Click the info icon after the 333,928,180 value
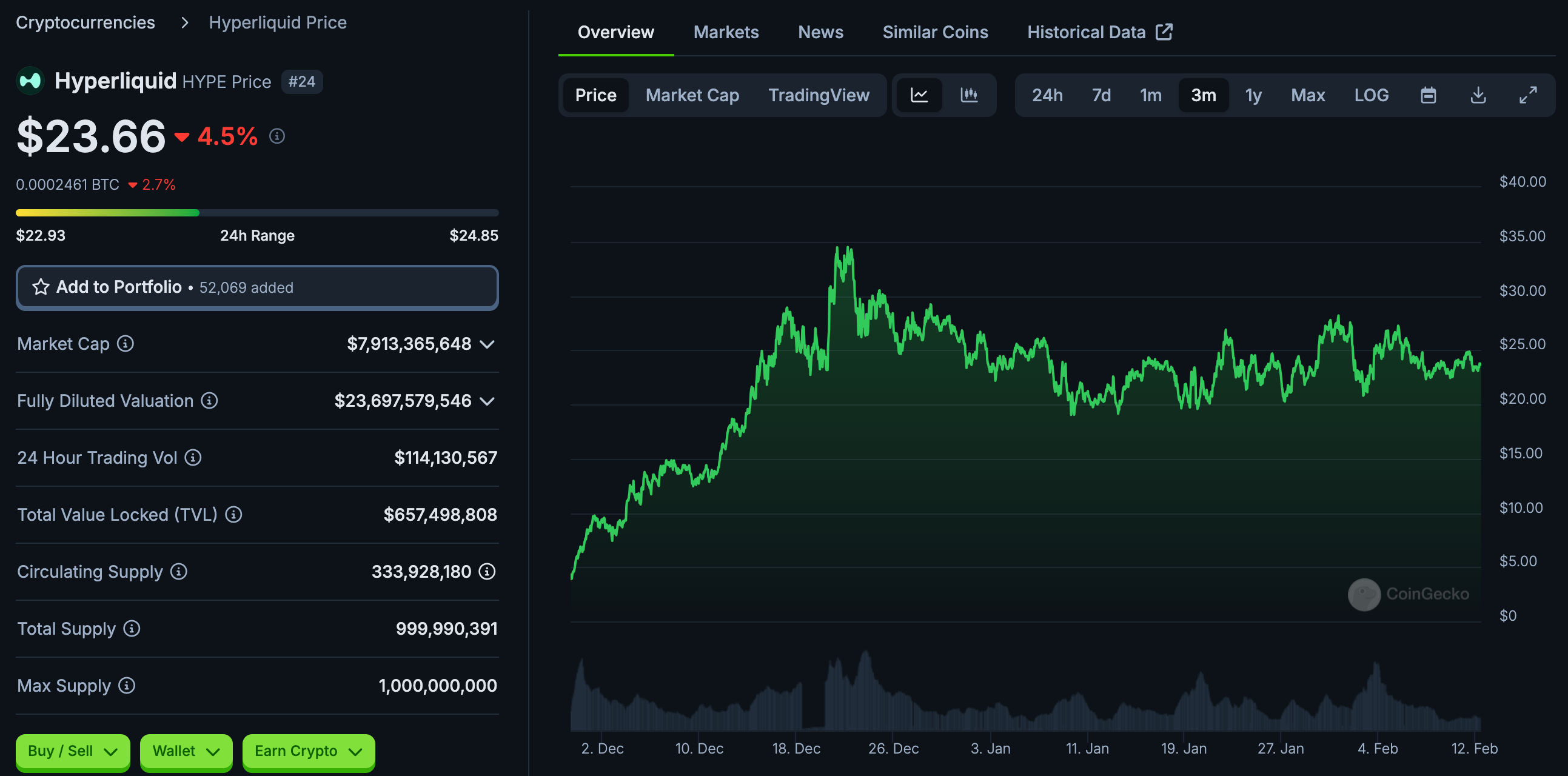Image resolution: width=1568 pixels, height=776 pixels. click(x=487, y=572)
